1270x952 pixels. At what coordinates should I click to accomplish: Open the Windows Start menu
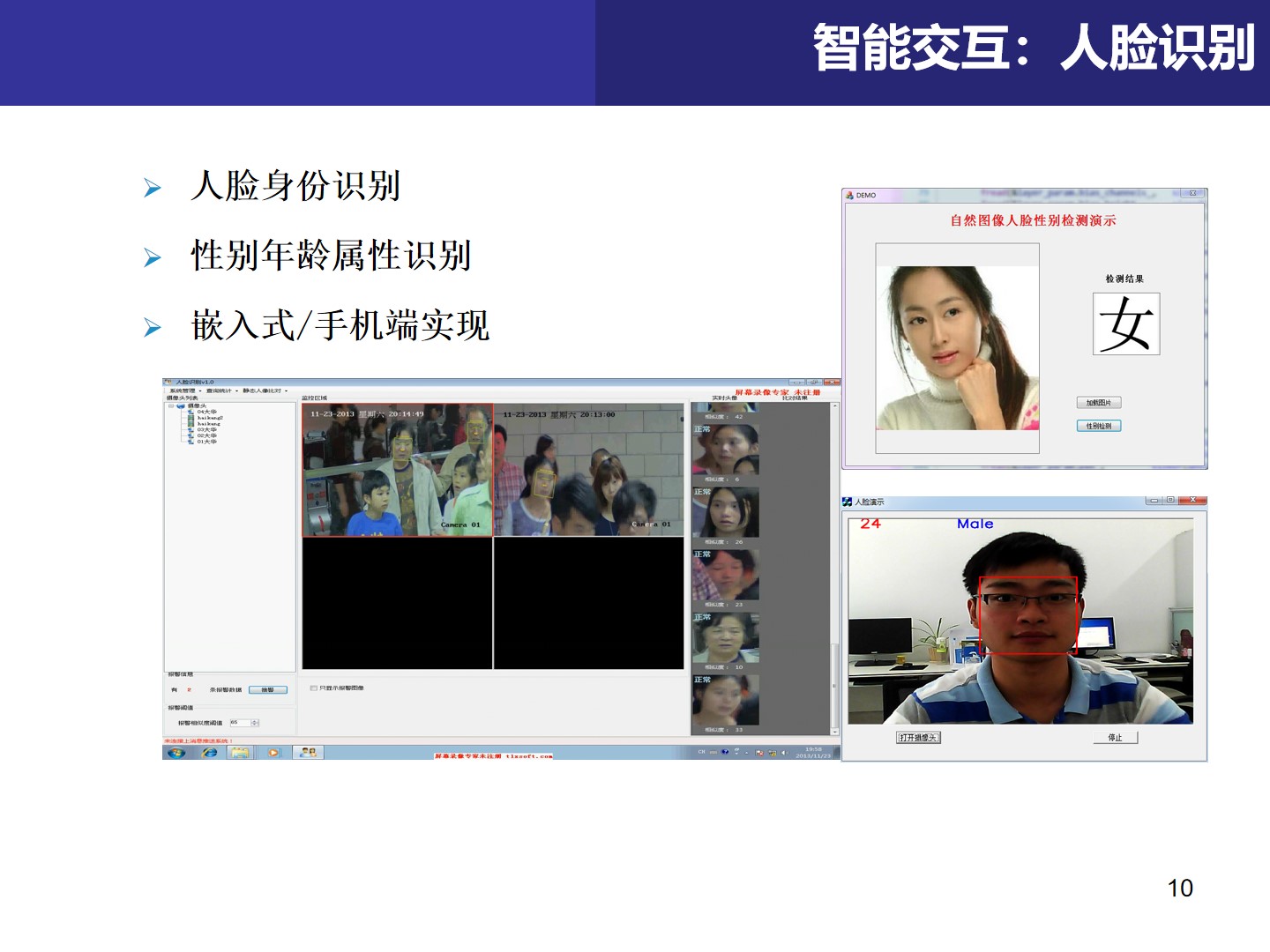tap(176, 753)
